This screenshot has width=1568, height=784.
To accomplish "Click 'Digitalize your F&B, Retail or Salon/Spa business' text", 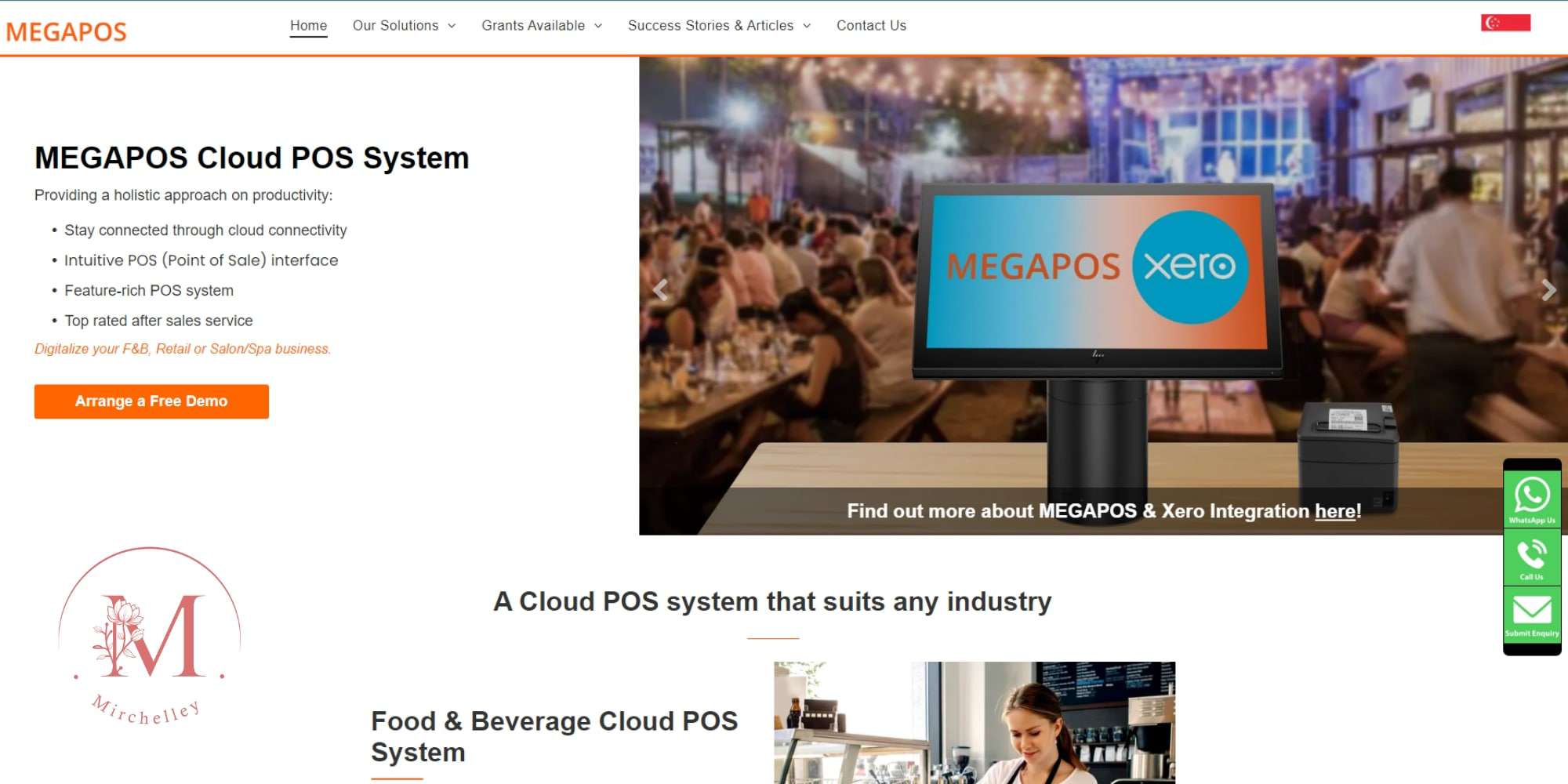I will pyautogui.click(x=183, y=349).
